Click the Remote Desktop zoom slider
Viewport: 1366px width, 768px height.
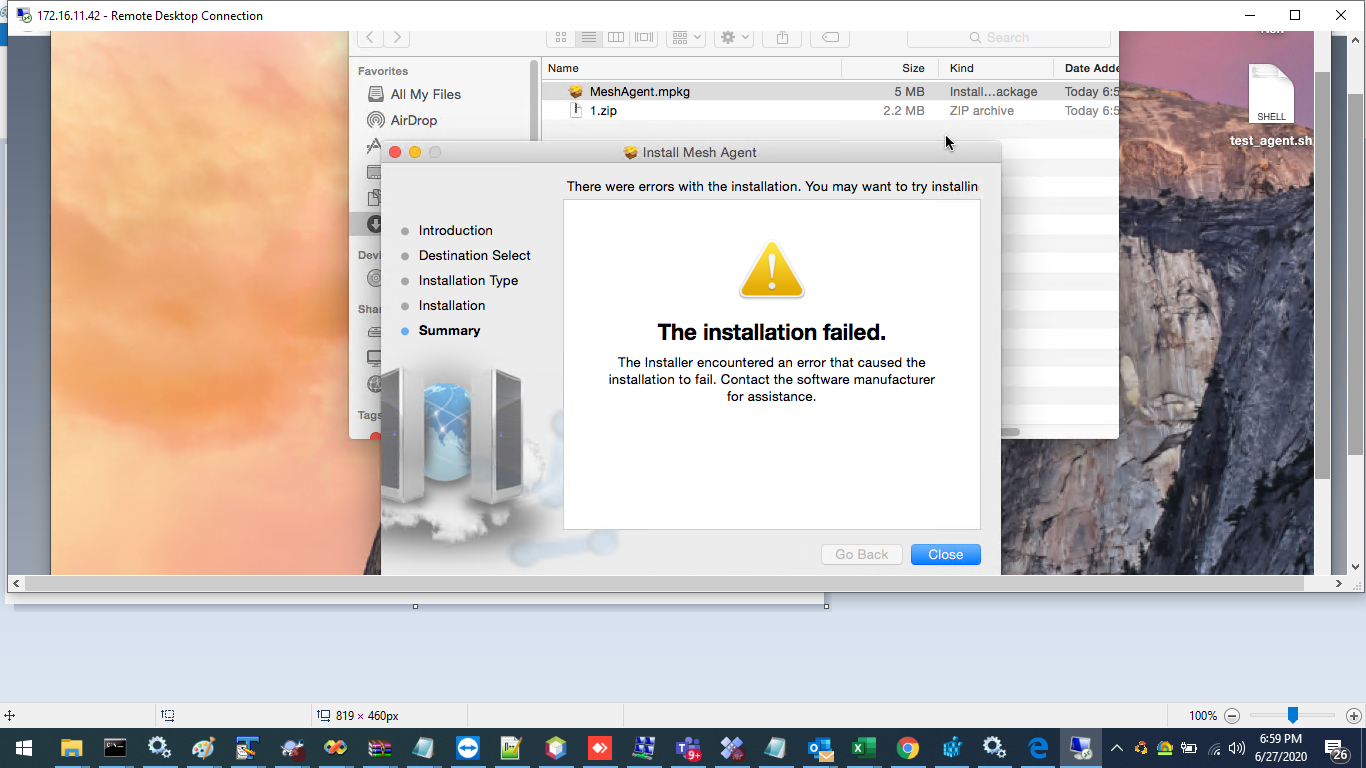[x=1292, y=715]
